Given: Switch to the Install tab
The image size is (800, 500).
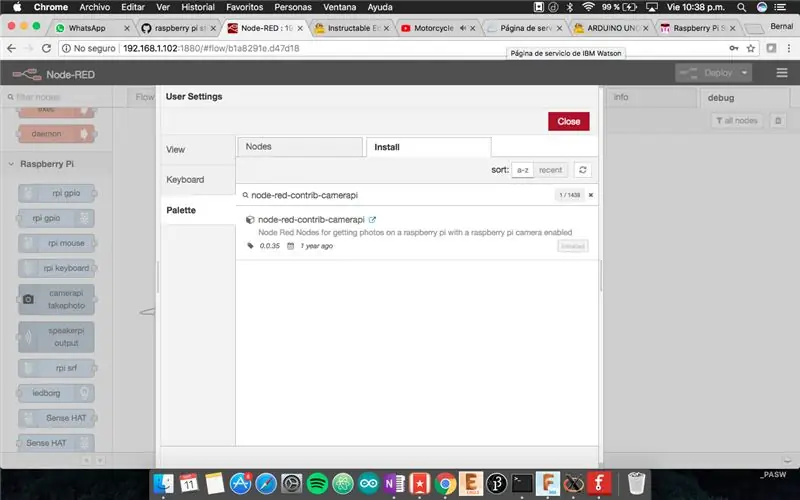Looking at the screenshot, I should 429,147.
